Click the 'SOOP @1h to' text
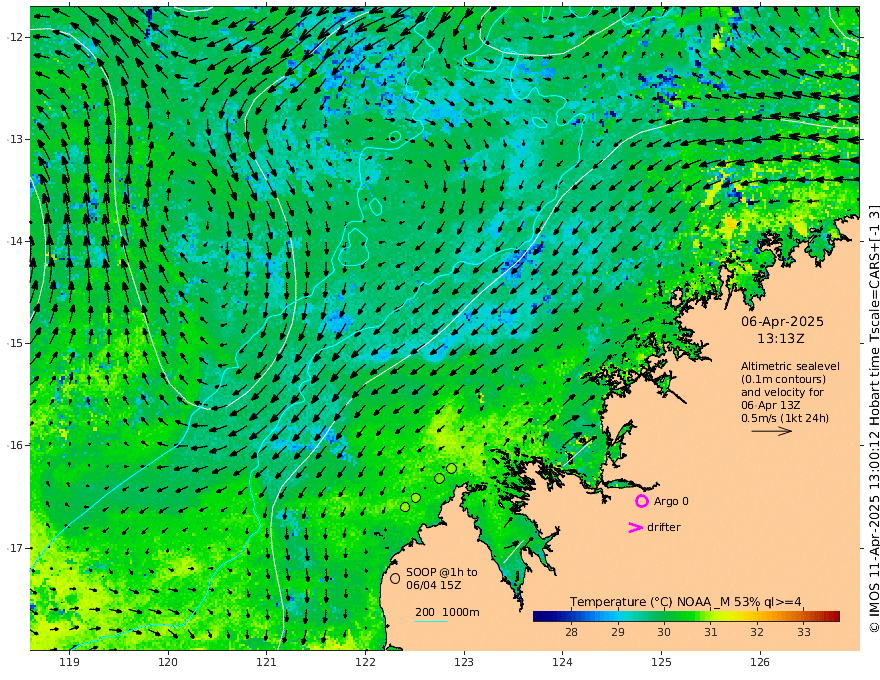Image resolution: width=880 pixels, height=680 pixels. pos(442,572)
